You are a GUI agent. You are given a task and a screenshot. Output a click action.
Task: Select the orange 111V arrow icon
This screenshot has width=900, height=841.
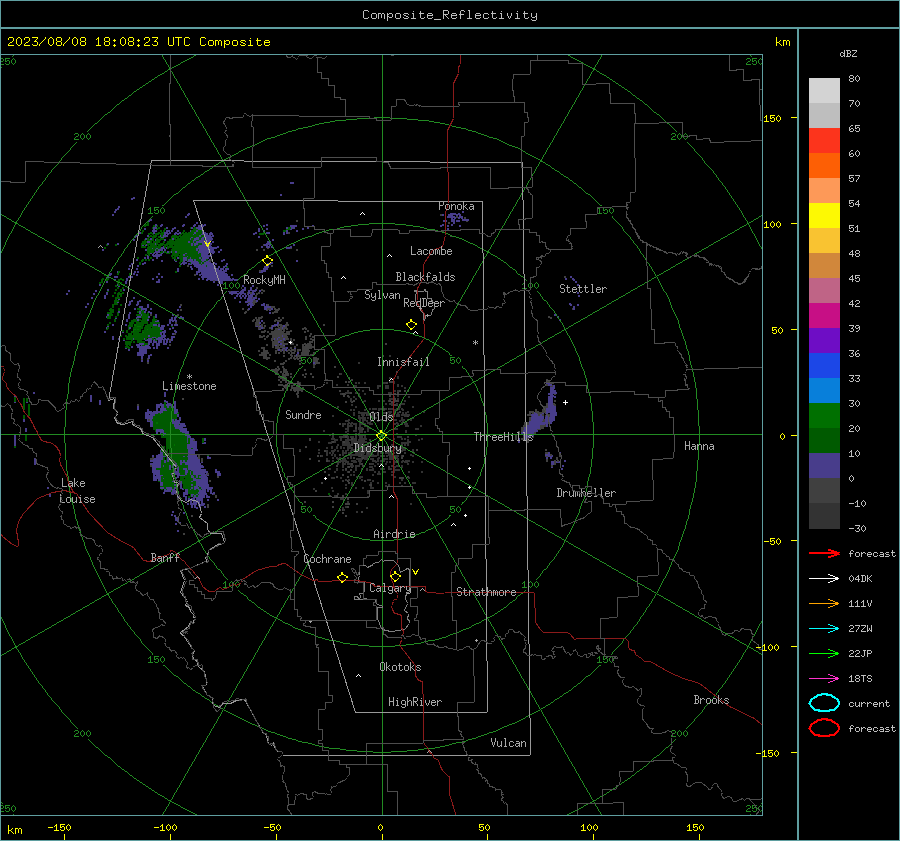coord(824,603)
